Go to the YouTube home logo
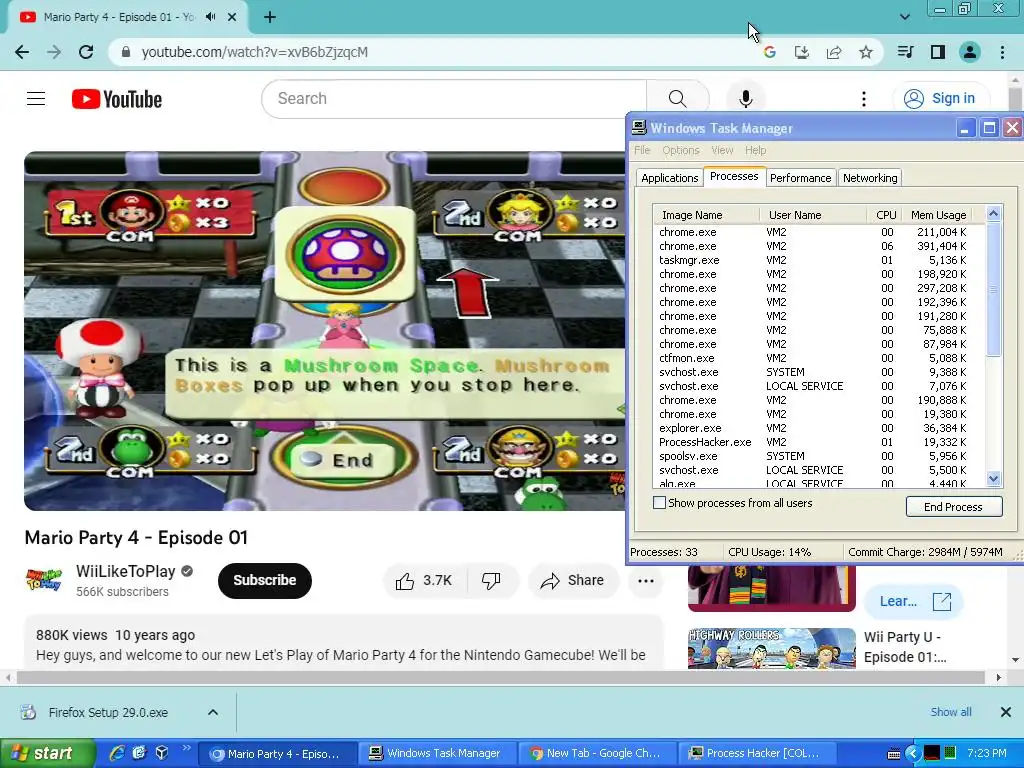1024x768 pixels. coord(117,99)
